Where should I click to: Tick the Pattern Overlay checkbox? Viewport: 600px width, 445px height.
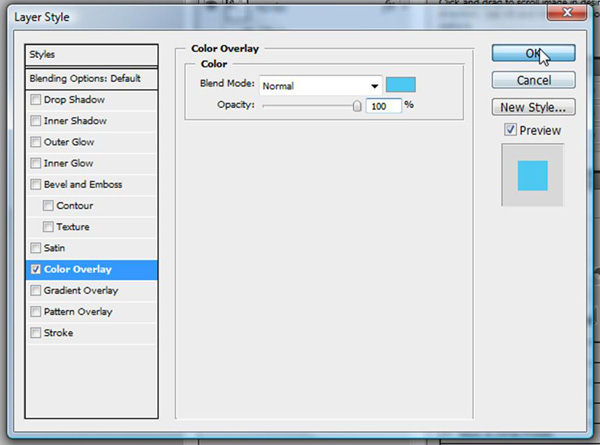coord(36,311)
